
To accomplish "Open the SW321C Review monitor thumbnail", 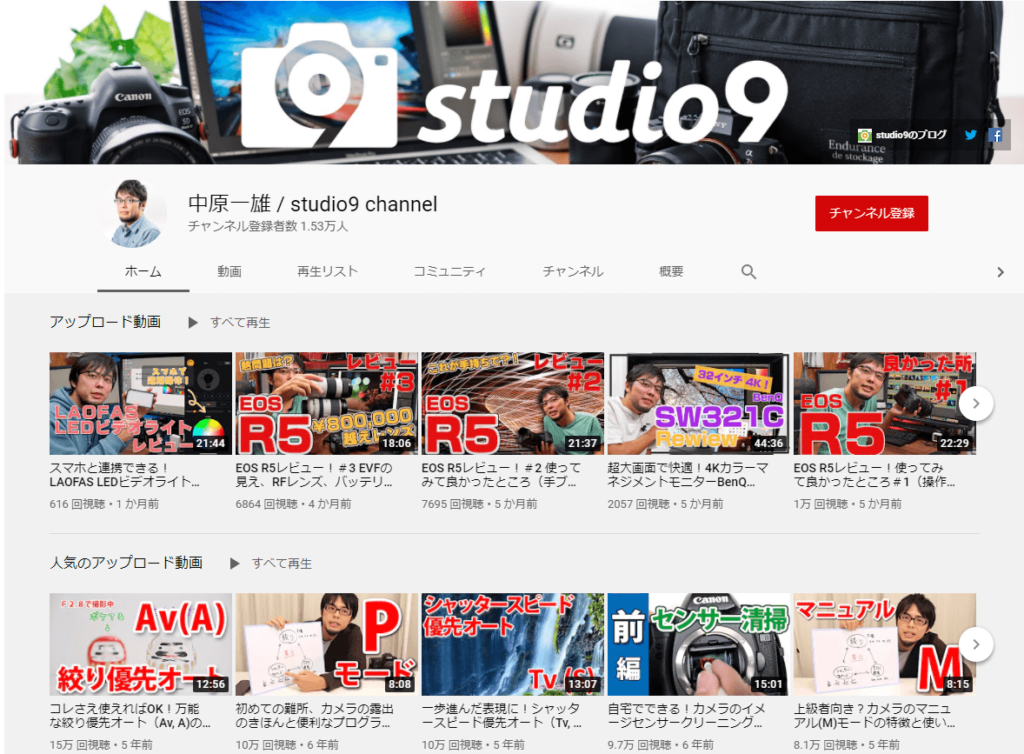I will pos(698,403).
